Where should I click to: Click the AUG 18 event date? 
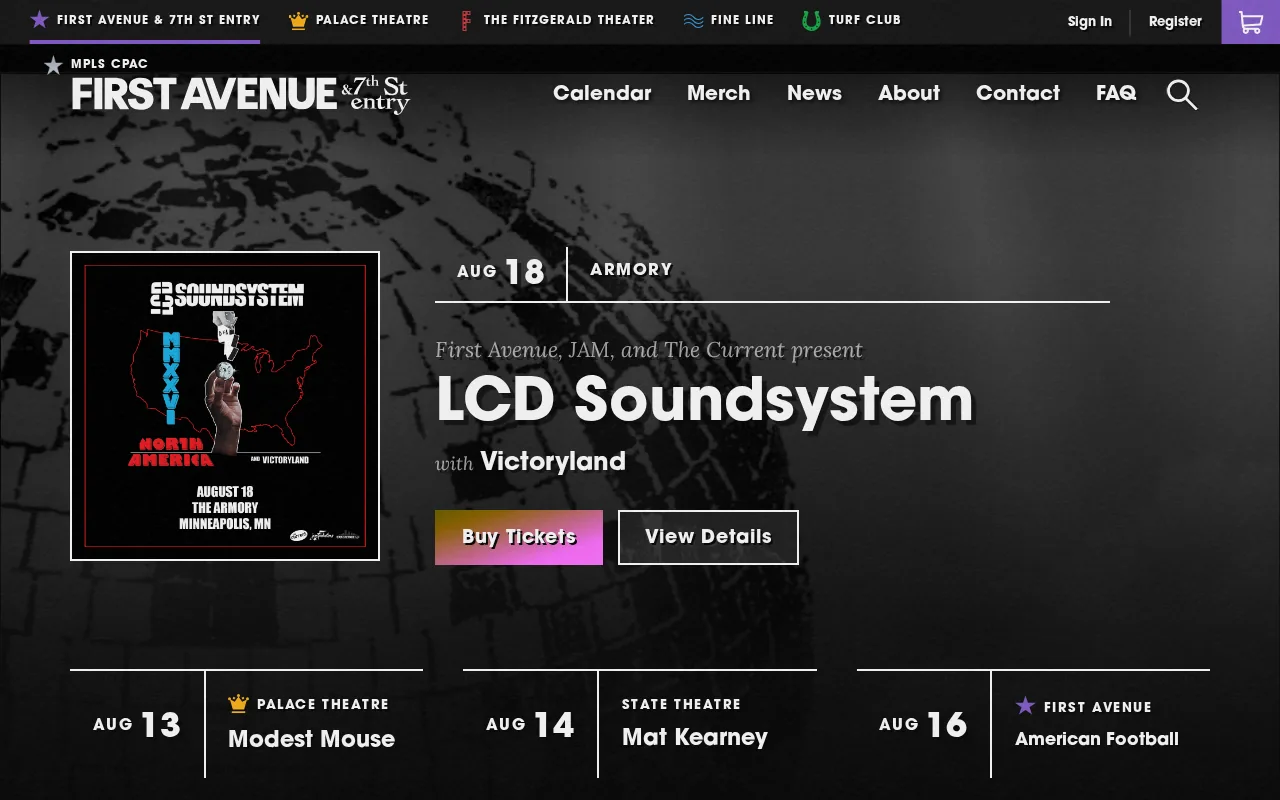501,272
